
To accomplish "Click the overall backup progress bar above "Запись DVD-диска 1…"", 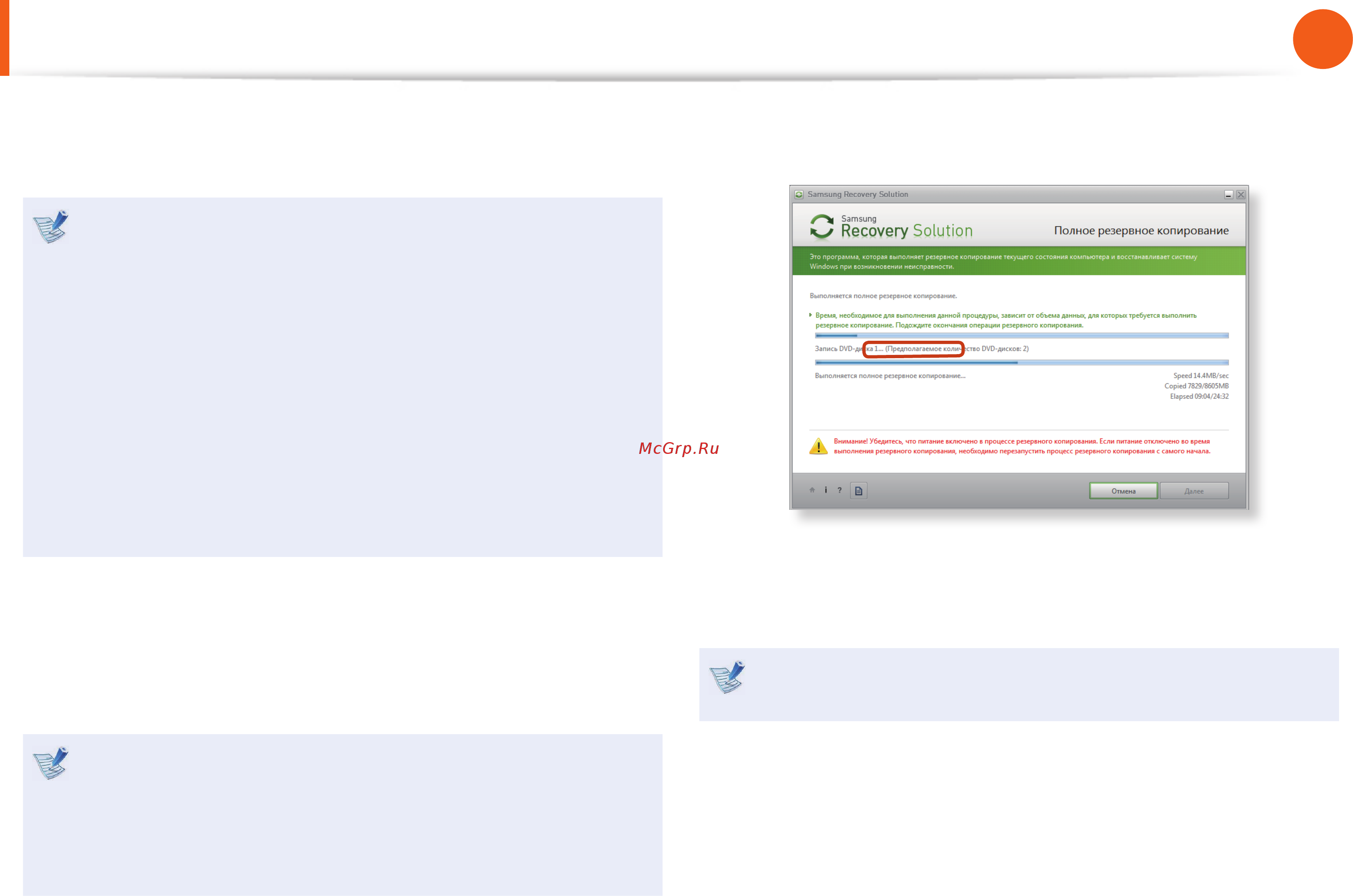I will click(1021, 335).
